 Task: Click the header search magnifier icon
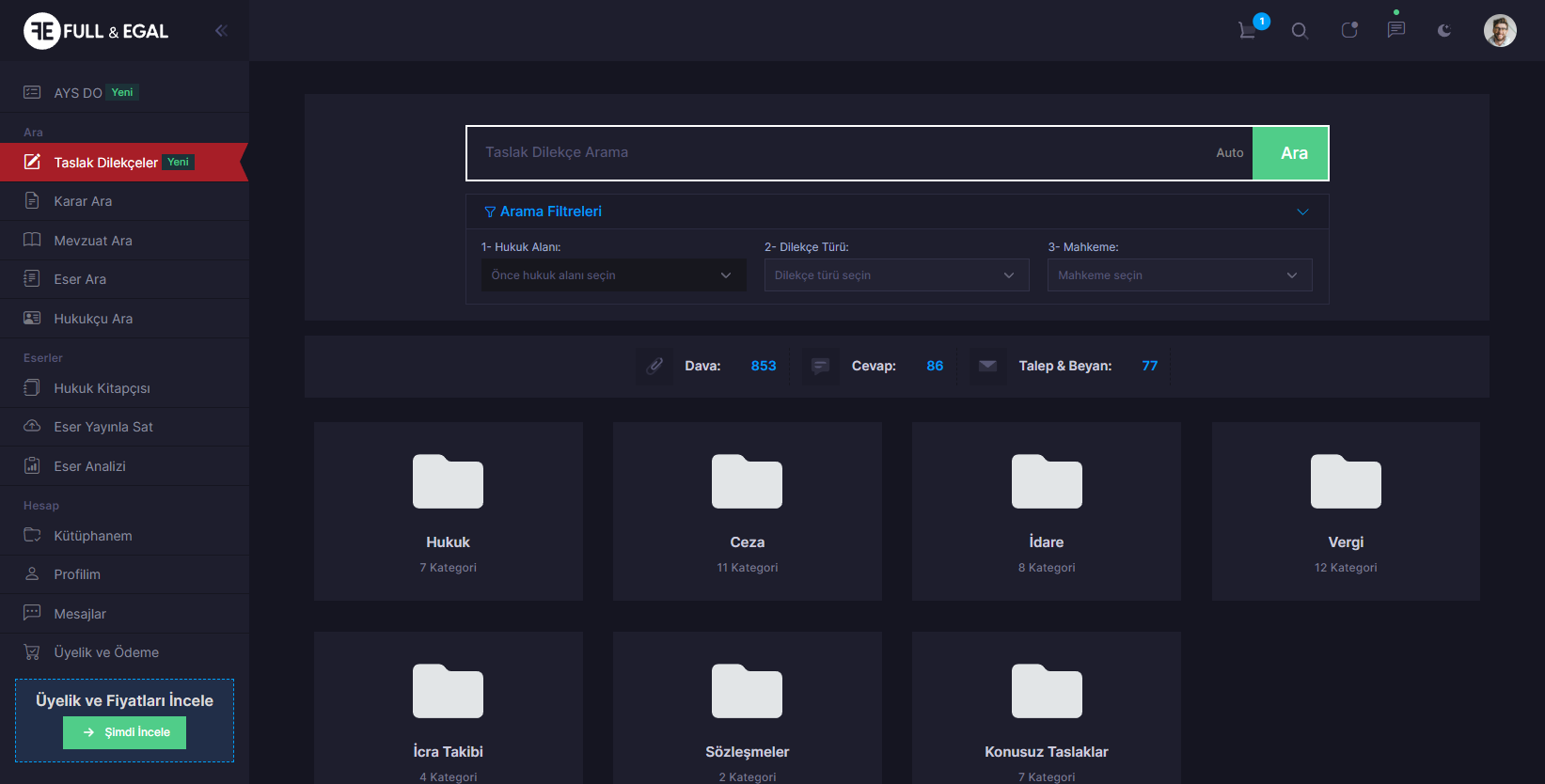coord(1300,31)
